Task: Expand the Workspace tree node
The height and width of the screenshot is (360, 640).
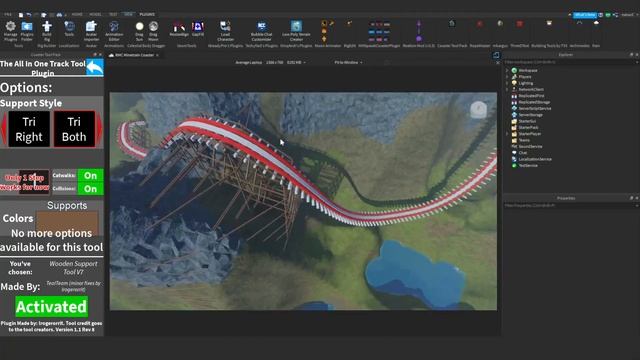Action: [507, 70]
